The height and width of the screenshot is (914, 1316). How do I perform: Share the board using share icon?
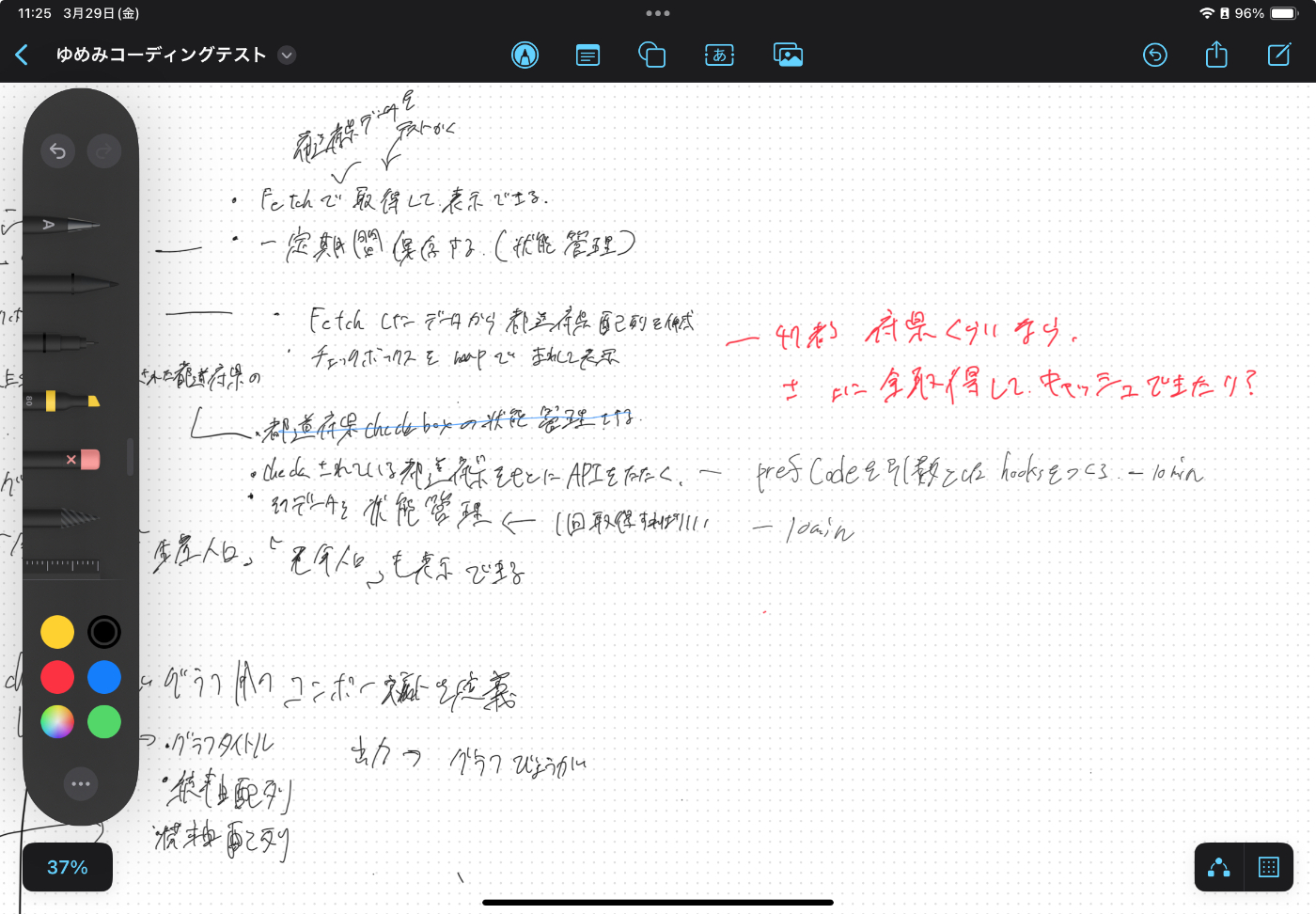[x=1216, y=55]
